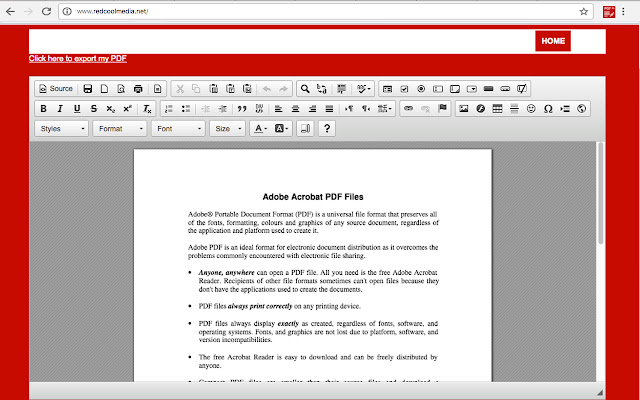Click the Source button
The image size is (640, 400).
(x=56, y=89)
